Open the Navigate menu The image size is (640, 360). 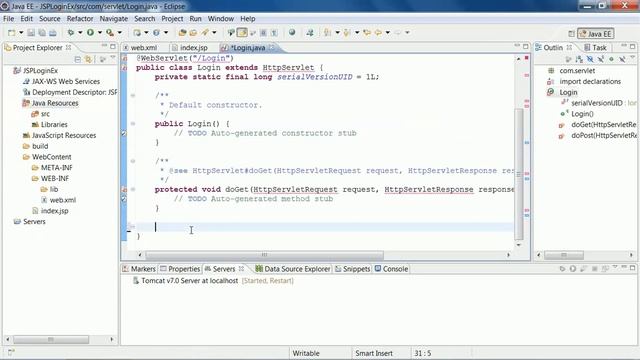point(113,19)
